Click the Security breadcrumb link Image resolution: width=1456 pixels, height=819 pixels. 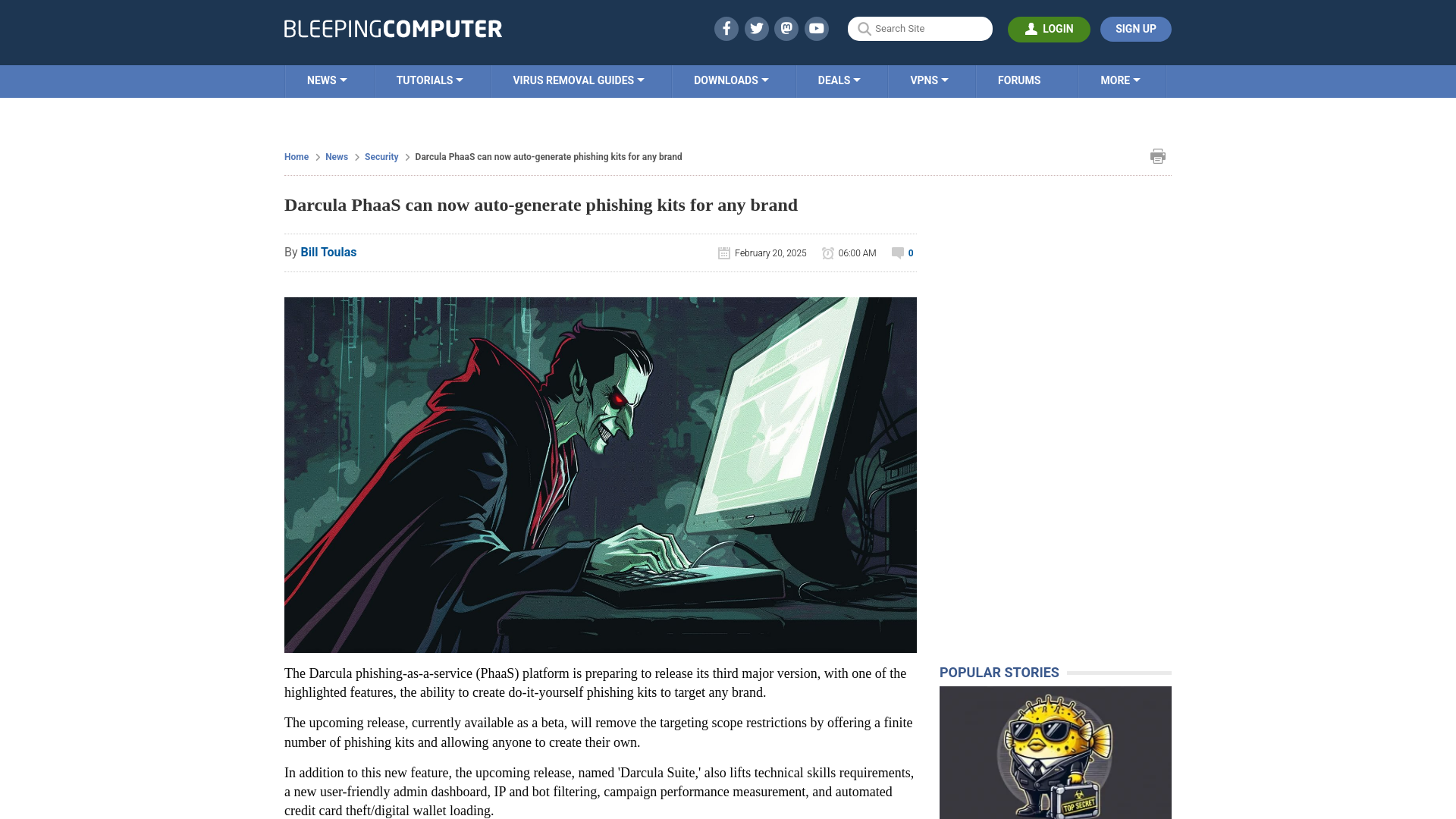[381, 156]
